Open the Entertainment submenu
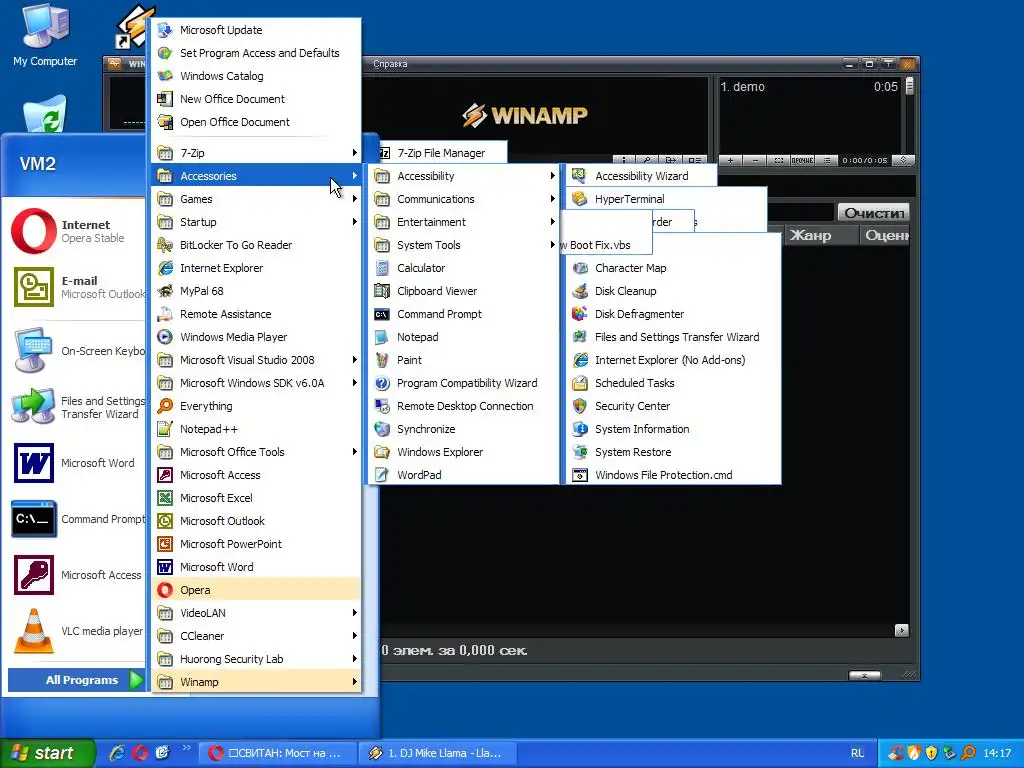 pyautogui.click(x=464, y=222)
